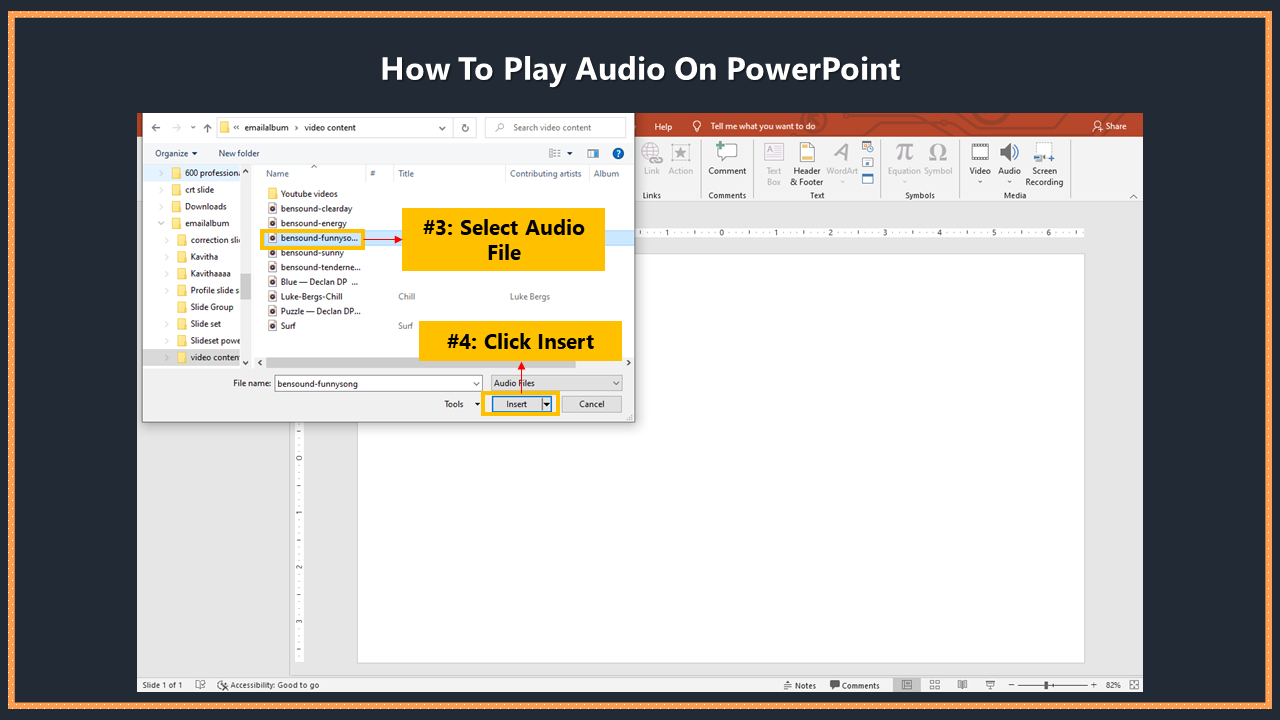Click New folder
Screen dimensions: 1280x720
(239, 153)
